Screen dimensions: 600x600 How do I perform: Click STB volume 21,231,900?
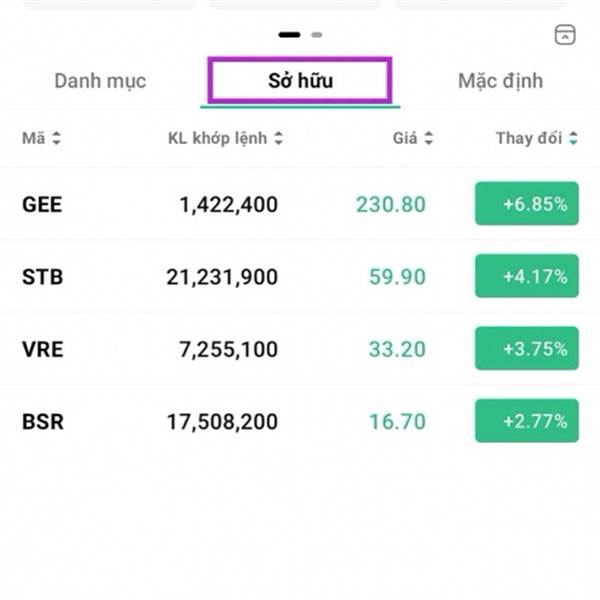222,277
